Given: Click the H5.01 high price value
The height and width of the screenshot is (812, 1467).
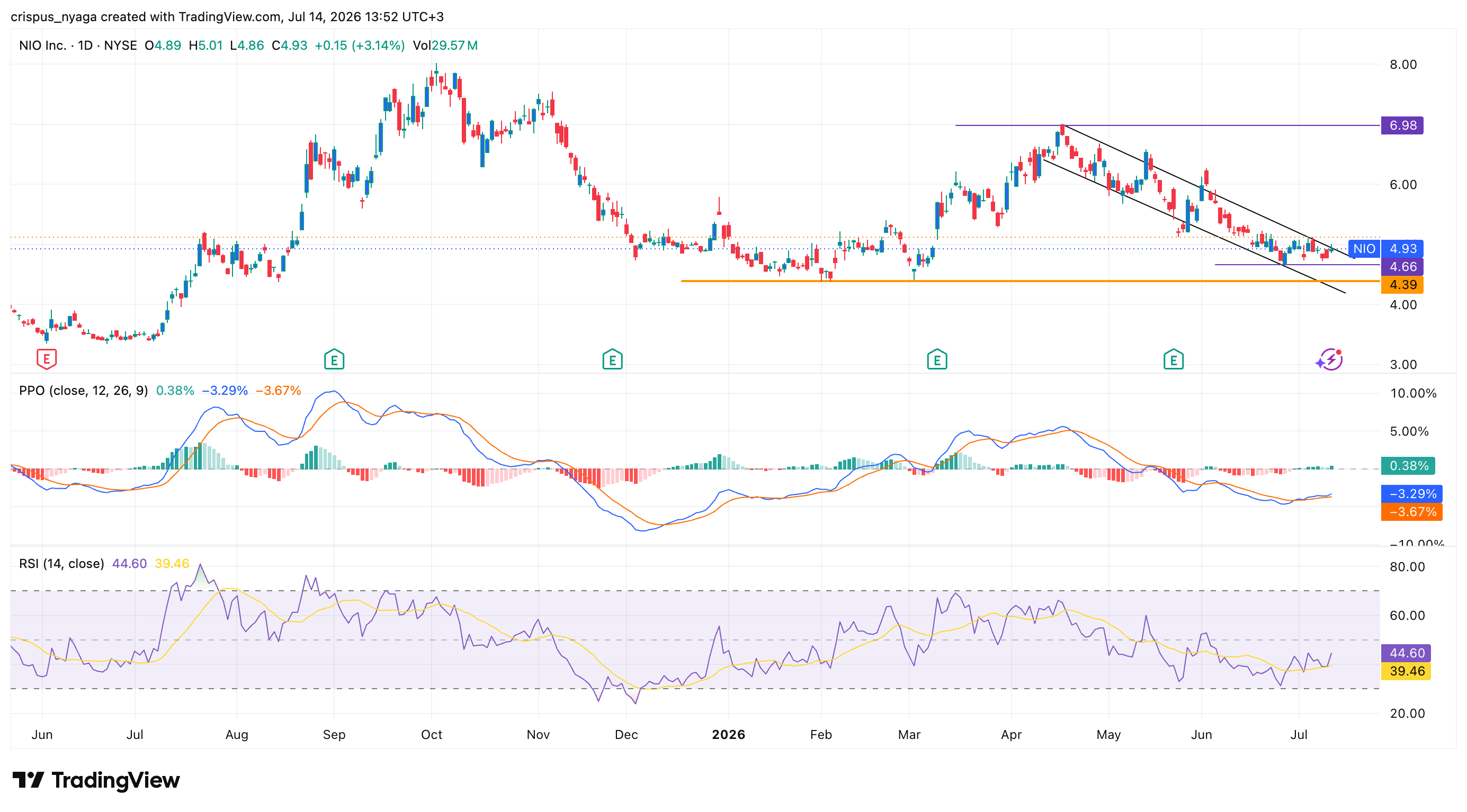Looking at the screenshot, I should [x=205, y=46].
